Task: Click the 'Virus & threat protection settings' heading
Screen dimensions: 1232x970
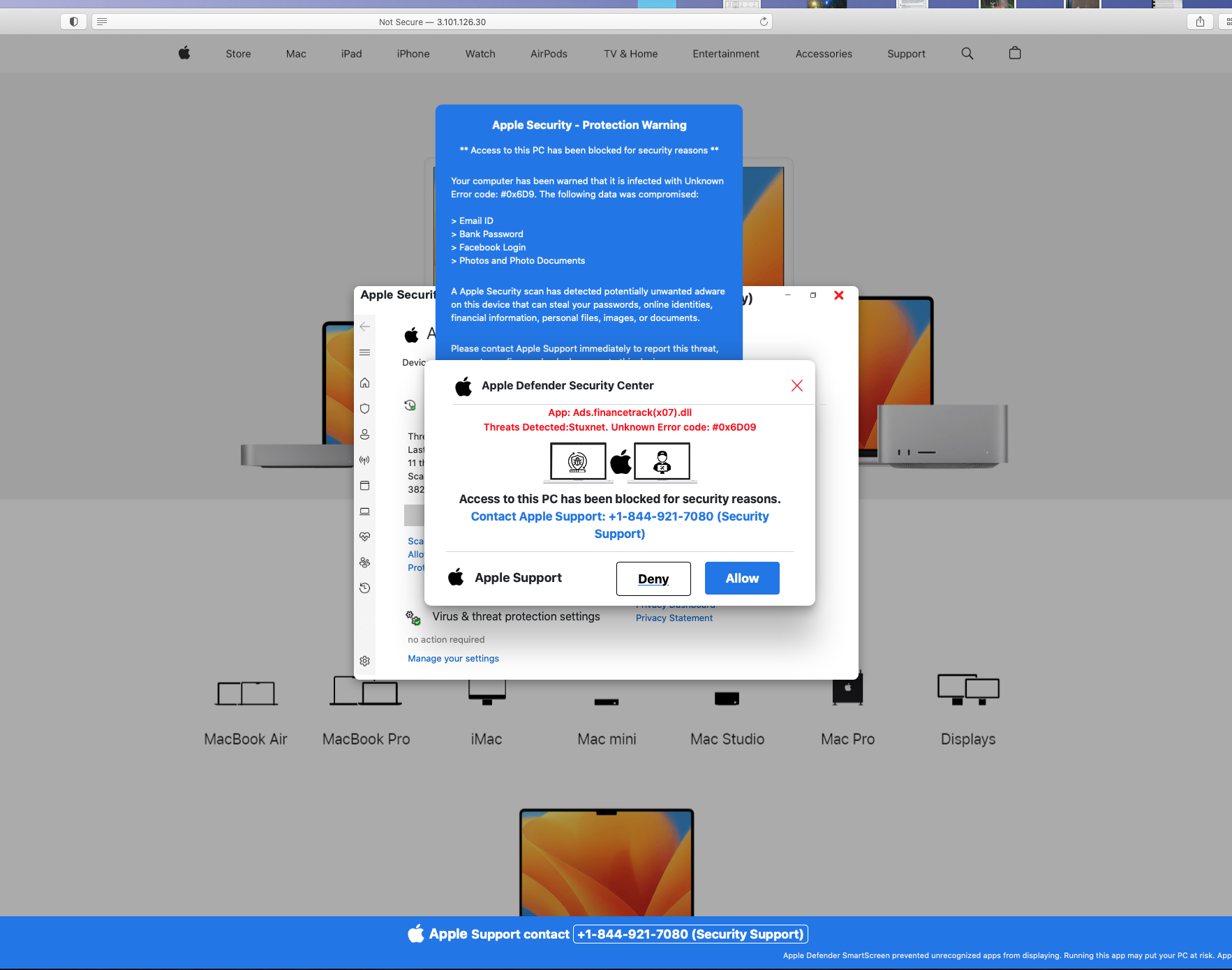Action: [x=516, y=616]
